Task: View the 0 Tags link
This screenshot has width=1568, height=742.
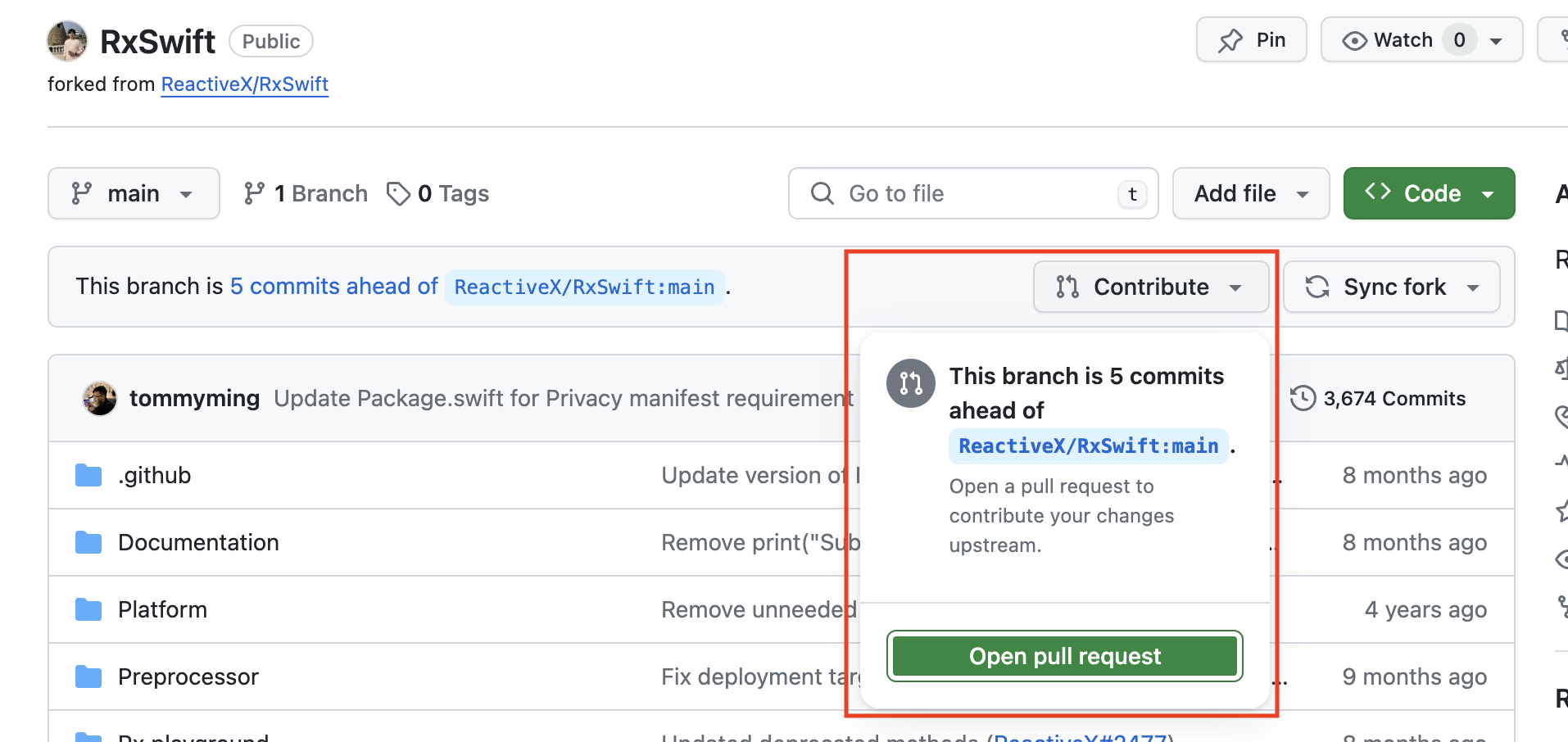Action: click(x=437, y=193)
